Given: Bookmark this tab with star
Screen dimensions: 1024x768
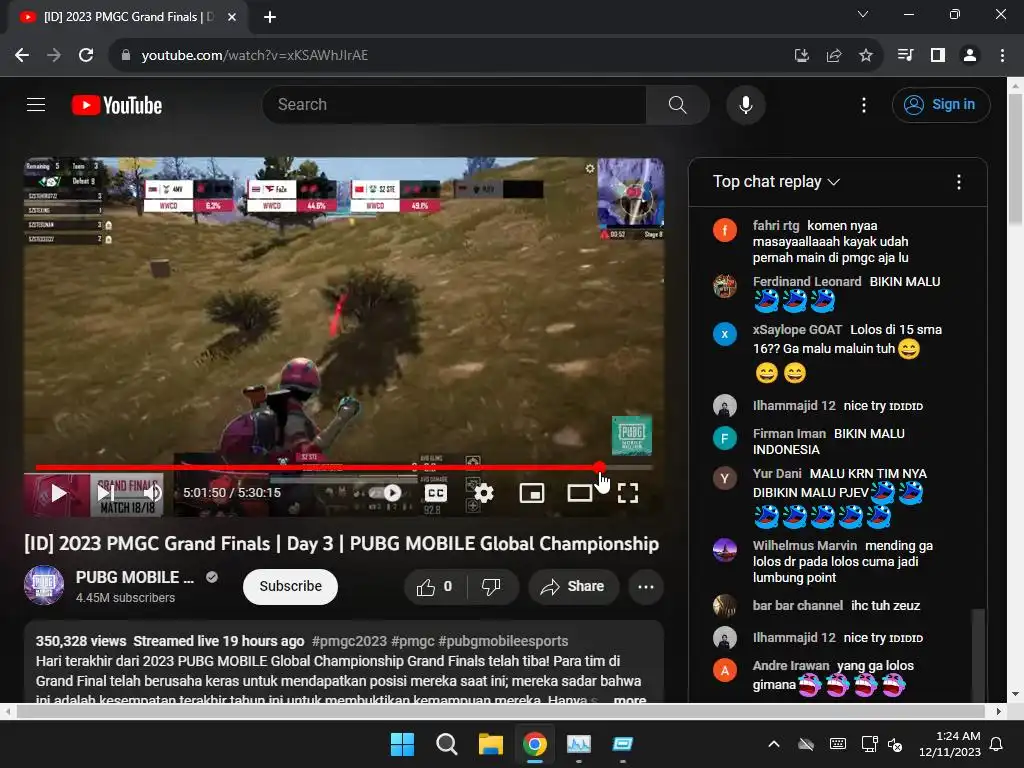Looking at the screenshot, I should [x=866, y=56].
